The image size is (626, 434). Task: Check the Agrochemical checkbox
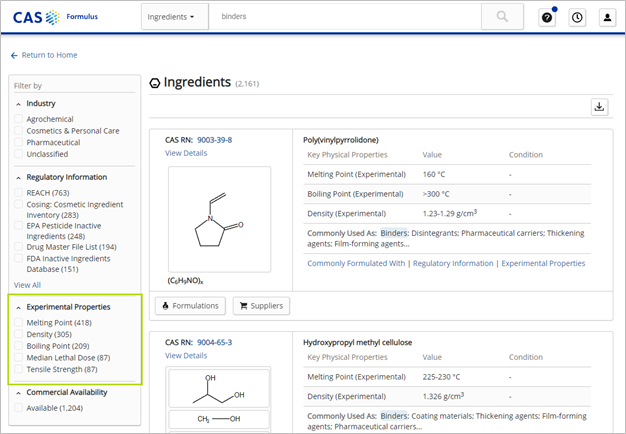click(18, 119)
